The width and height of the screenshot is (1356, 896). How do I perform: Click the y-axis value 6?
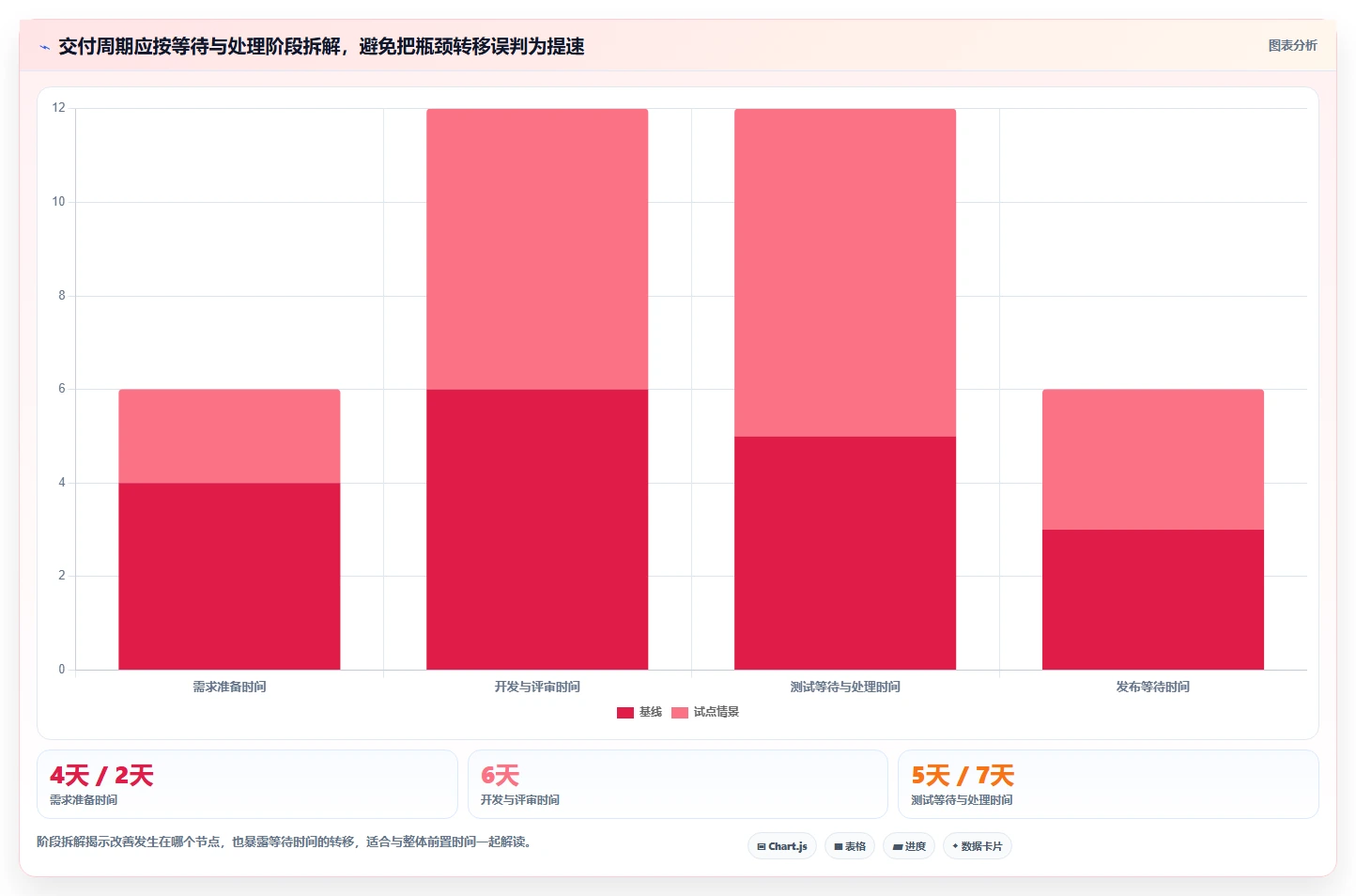tap(62, 389)
